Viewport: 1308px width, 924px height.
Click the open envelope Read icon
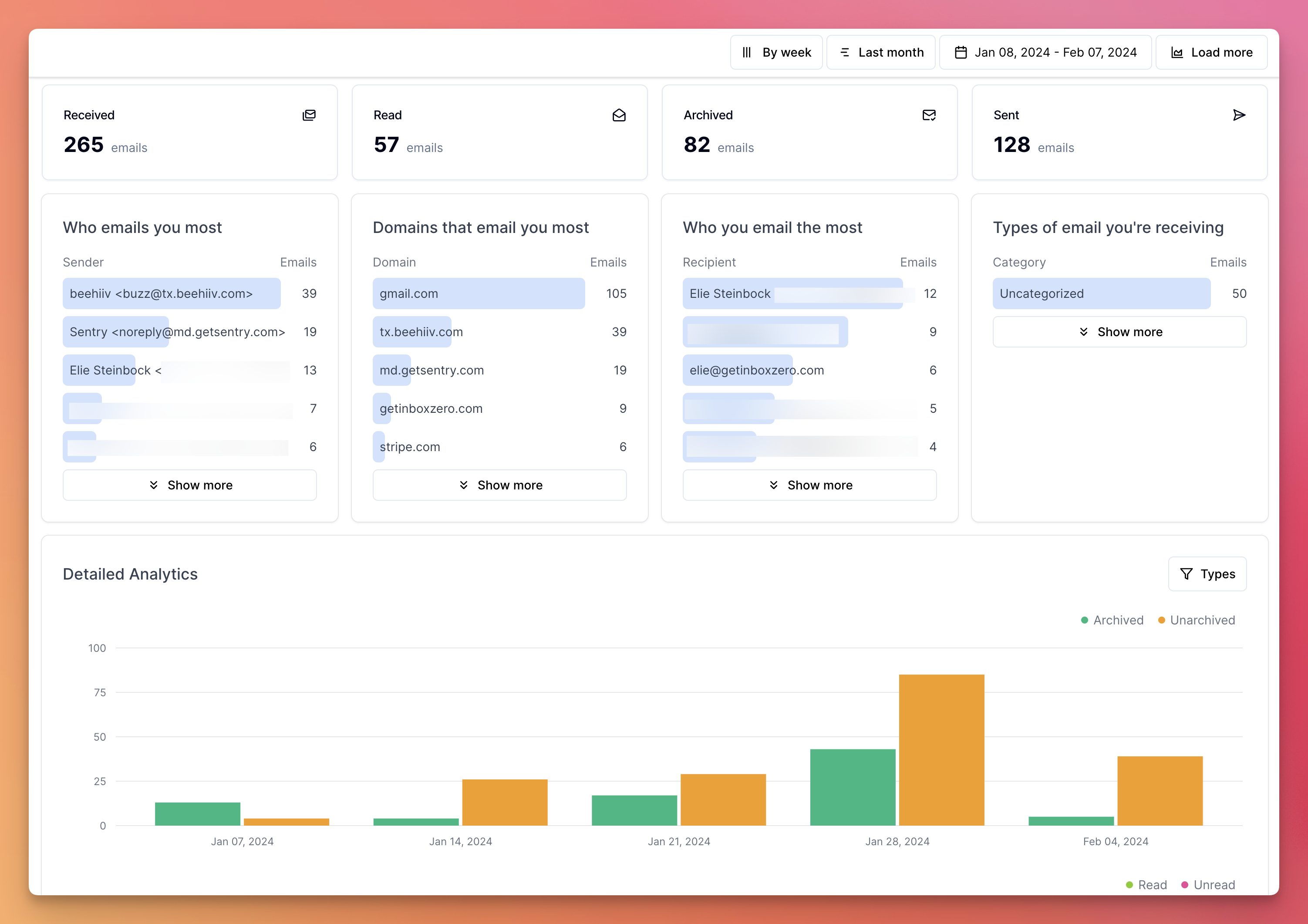pos(619,116)
